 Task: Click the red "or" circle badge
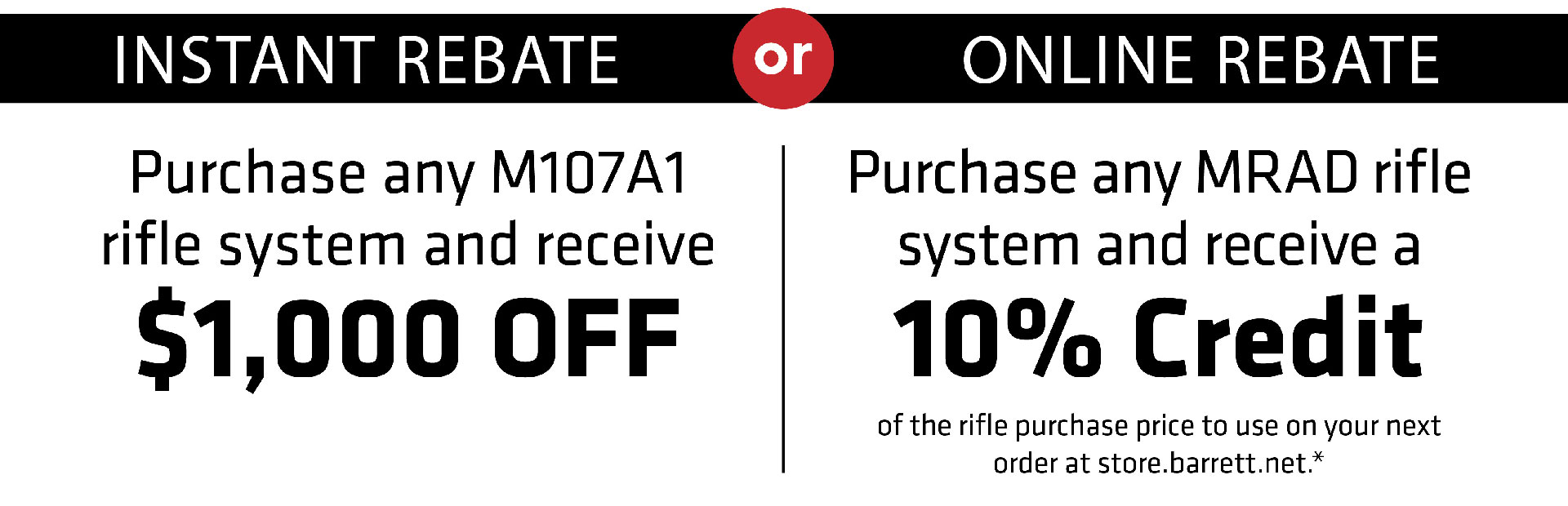(x=783, y=58)
